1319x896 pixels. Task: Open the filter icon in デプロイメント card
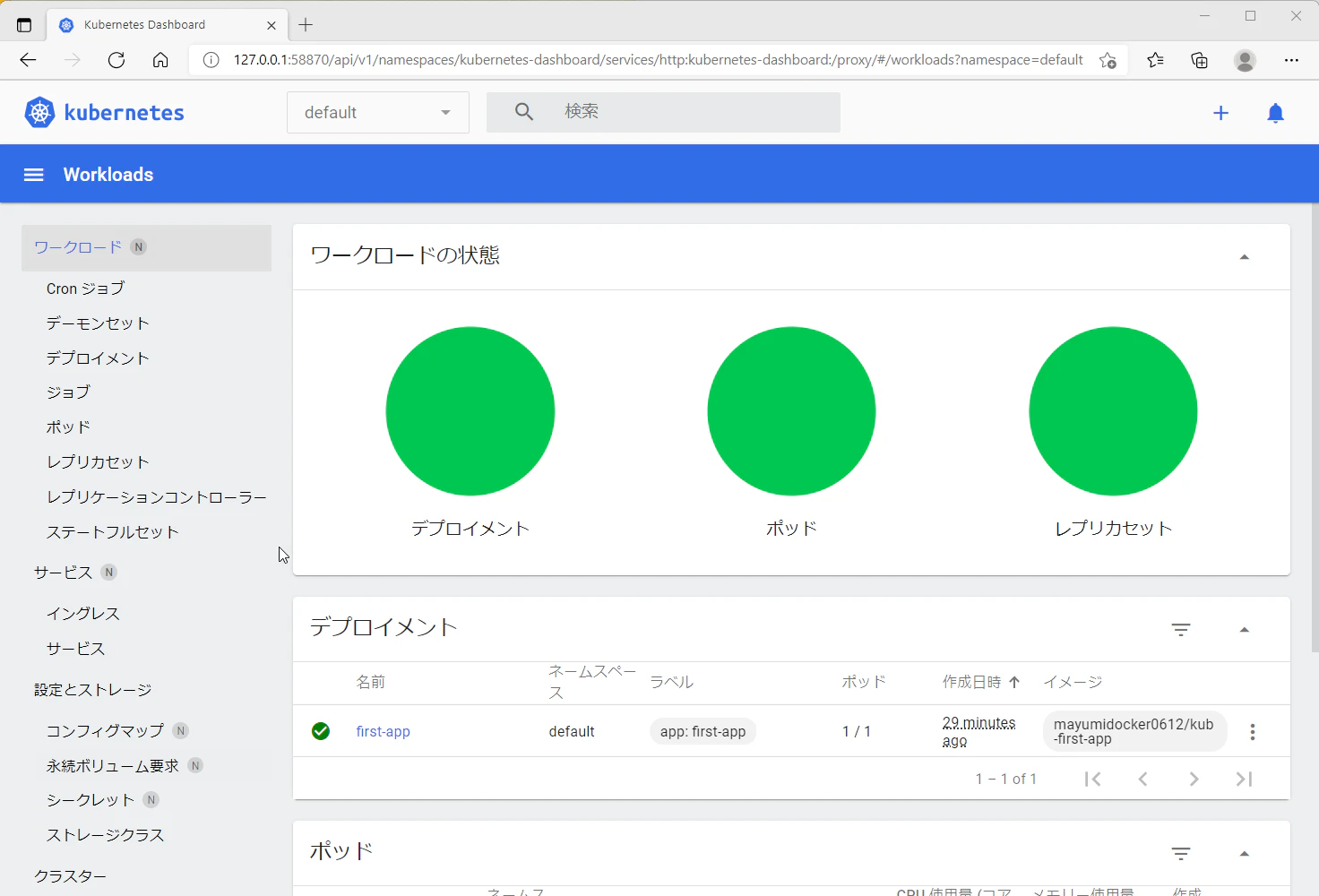[1181, 629]
